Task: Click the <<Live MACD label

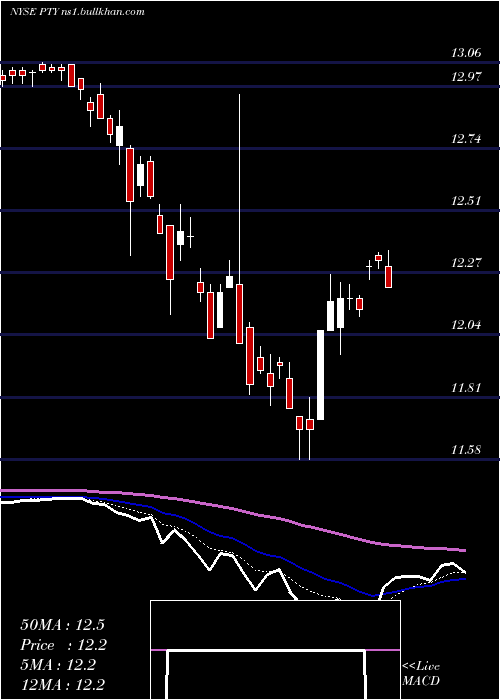Action: pos(421,674)
